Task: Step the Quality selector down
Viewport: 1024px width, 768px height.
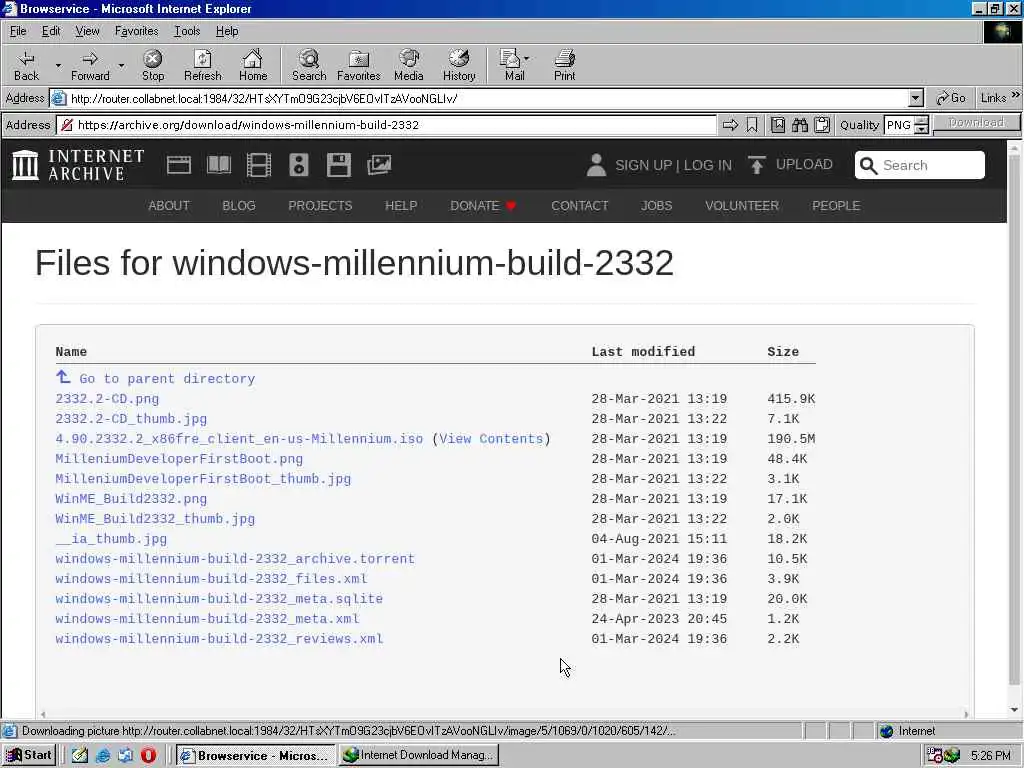Action: coord(921,129)
